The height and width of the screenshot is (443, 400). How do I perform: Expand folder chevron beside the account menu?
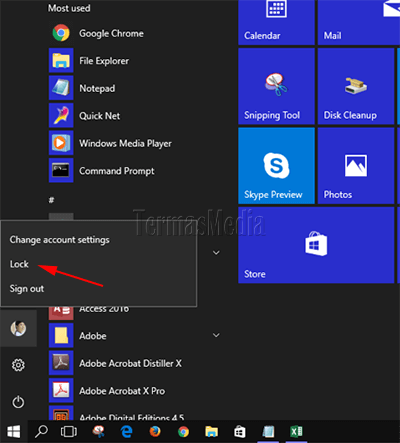coord(216,253)
